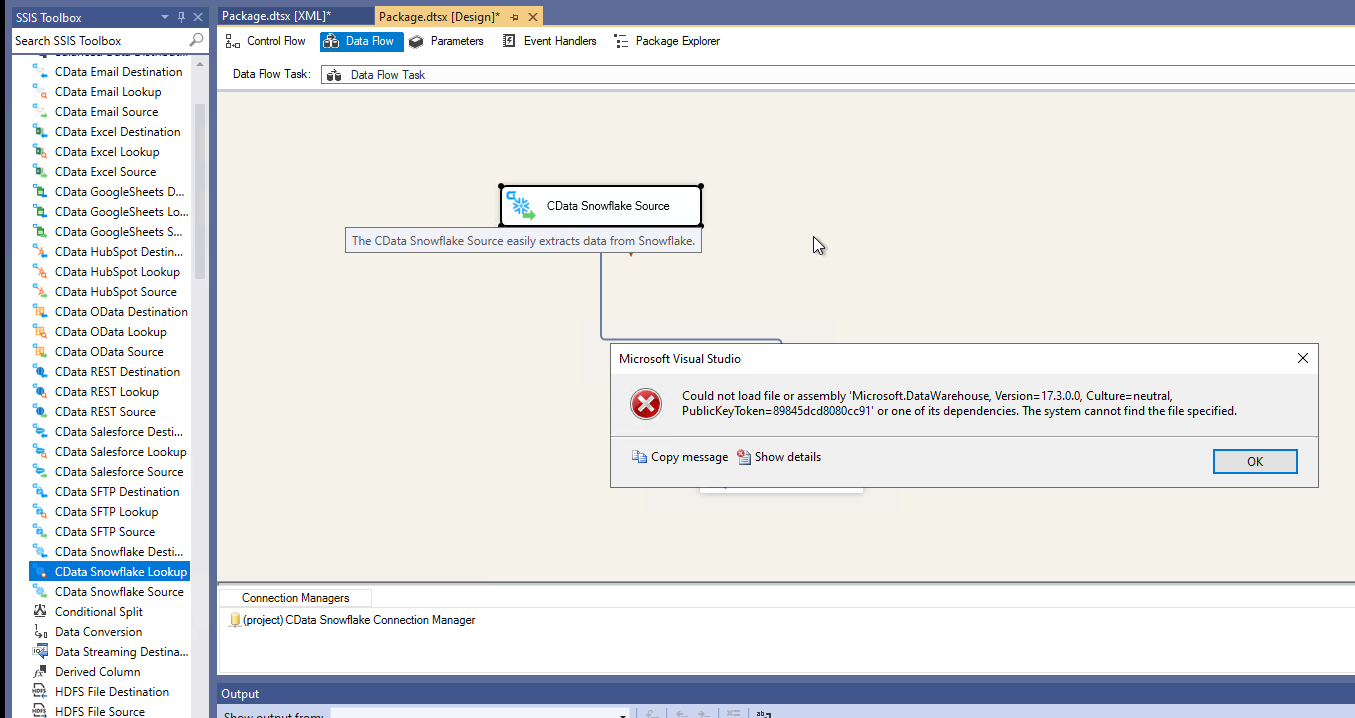Screen dimensions: 1355x718
Task: Select CData GoogleSheets Source toolbox entry
Action: (x=110, y=232)
